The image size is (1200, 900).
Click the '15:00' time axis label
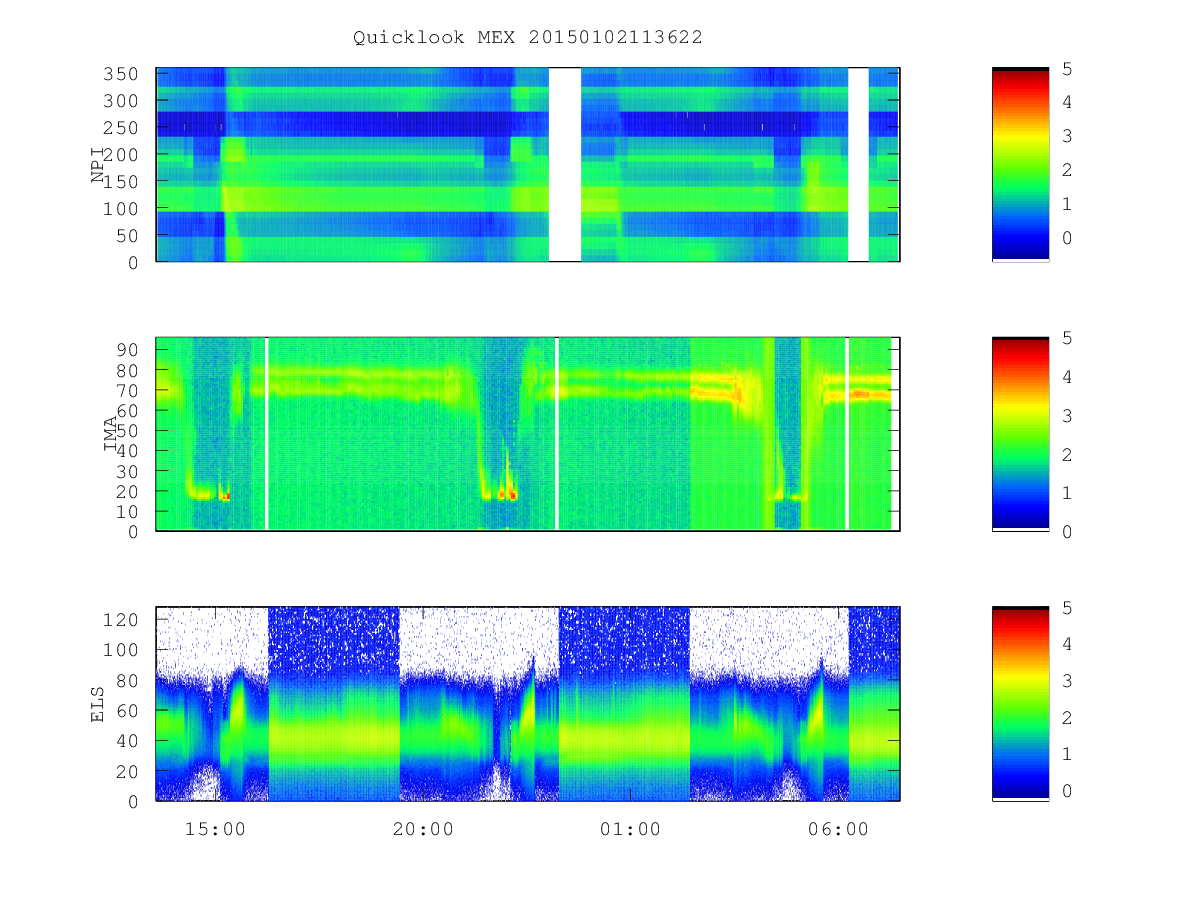tap(215, 829)
